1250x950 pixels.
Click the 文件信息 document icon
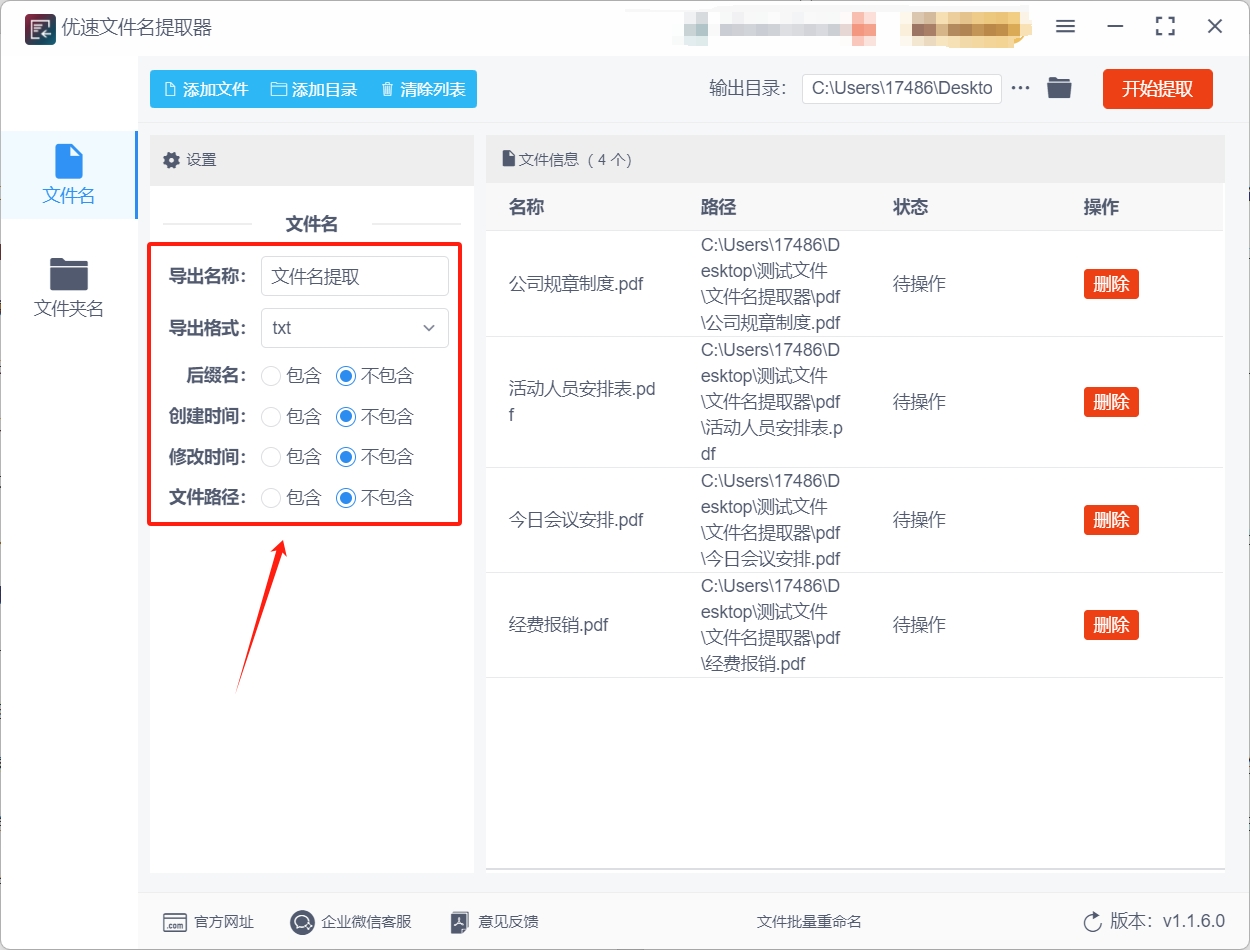pyautogui.click(x=508, y=159)
